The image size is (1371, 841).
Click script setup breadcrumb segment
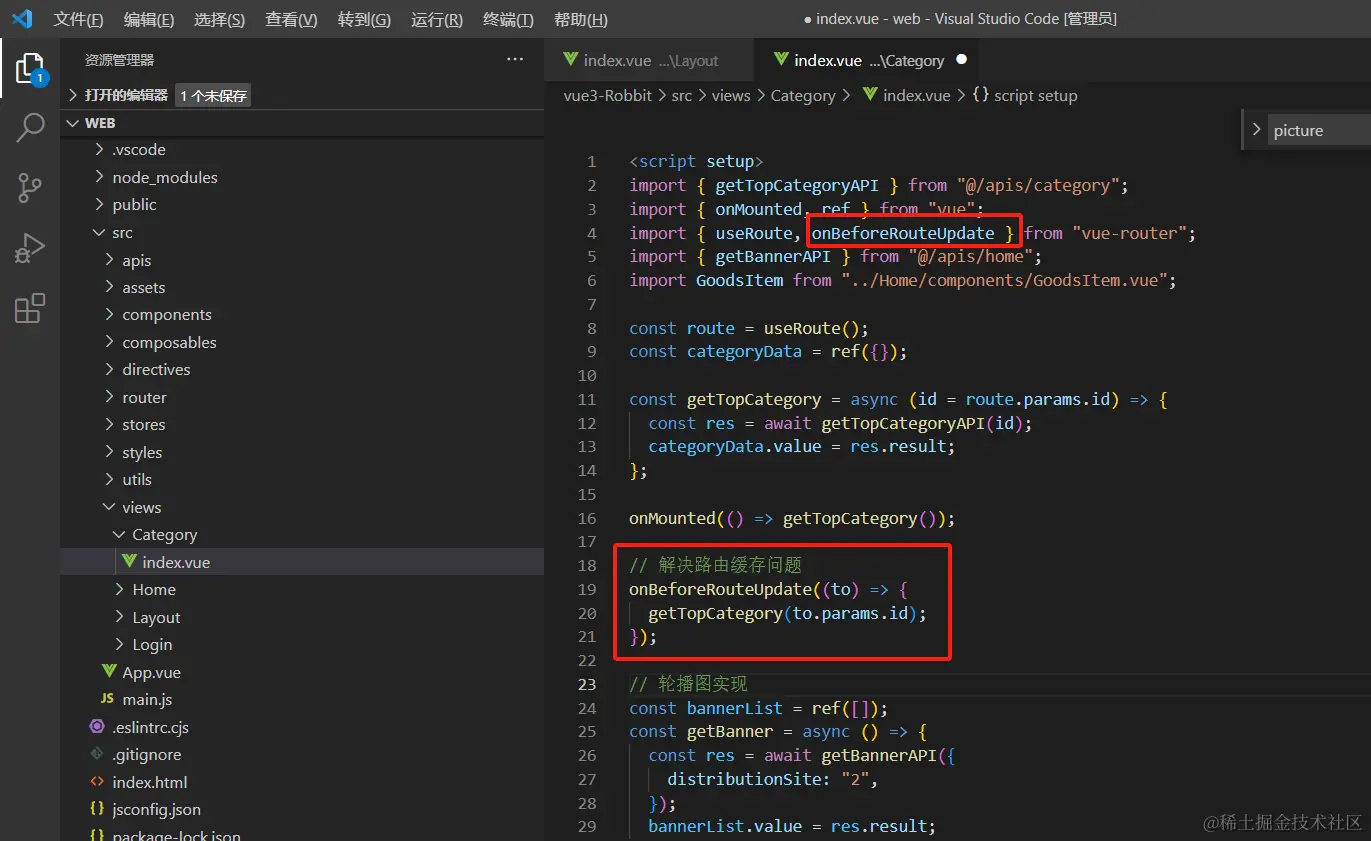pos(1035,95)
